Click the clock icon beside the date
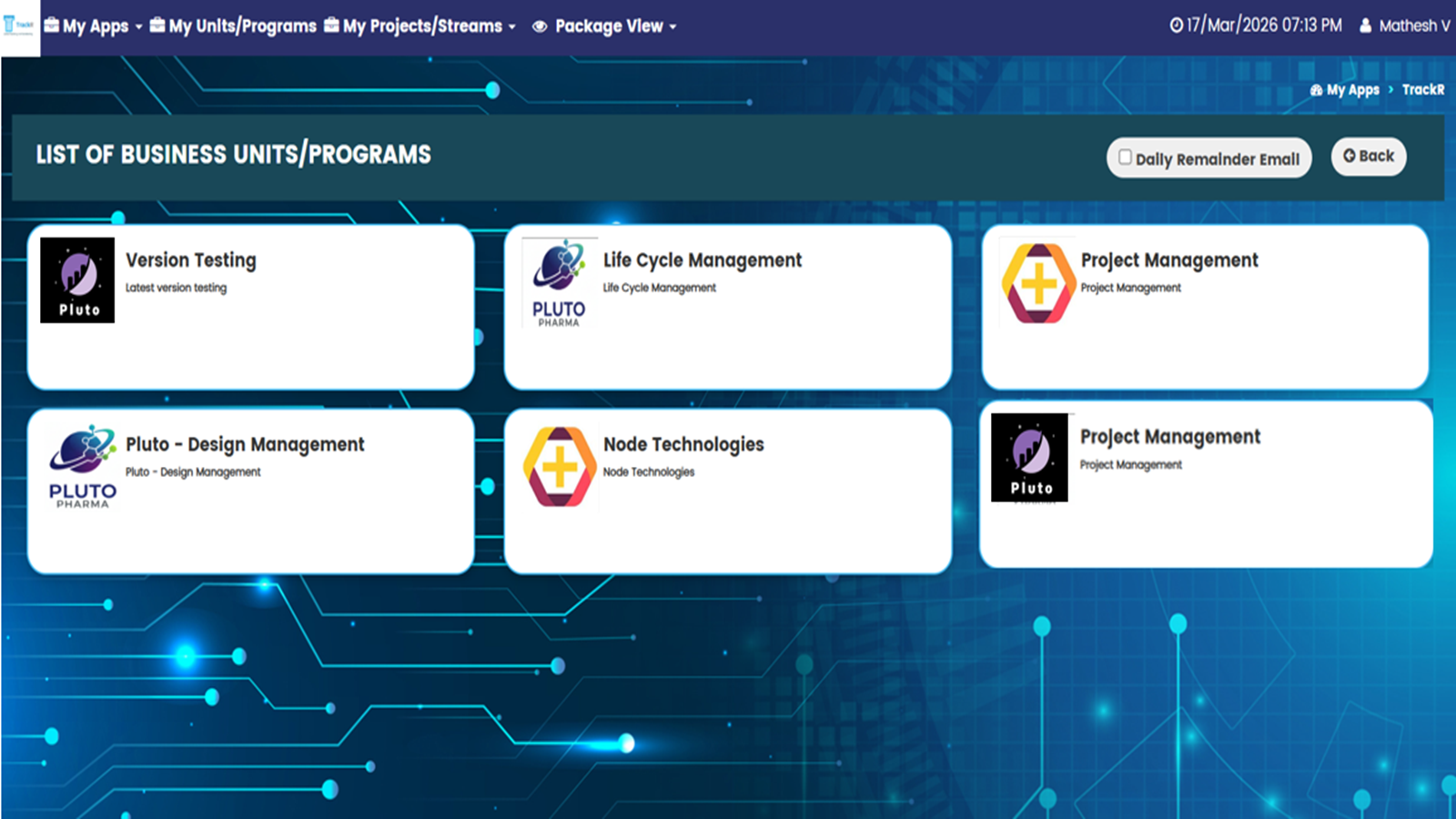Screen dimensions: 1456x819 click(x=1176, y=26)
